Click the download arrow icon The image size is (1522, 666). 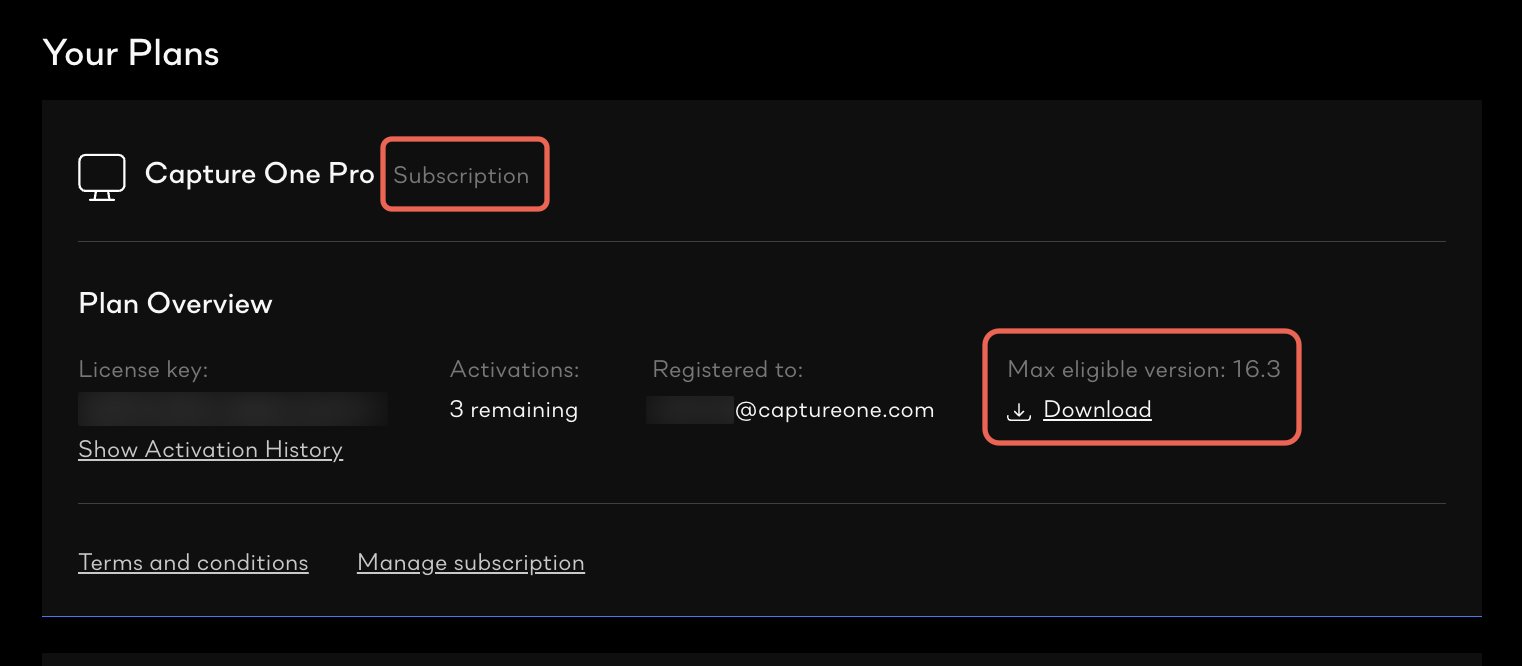(1019, 410)
